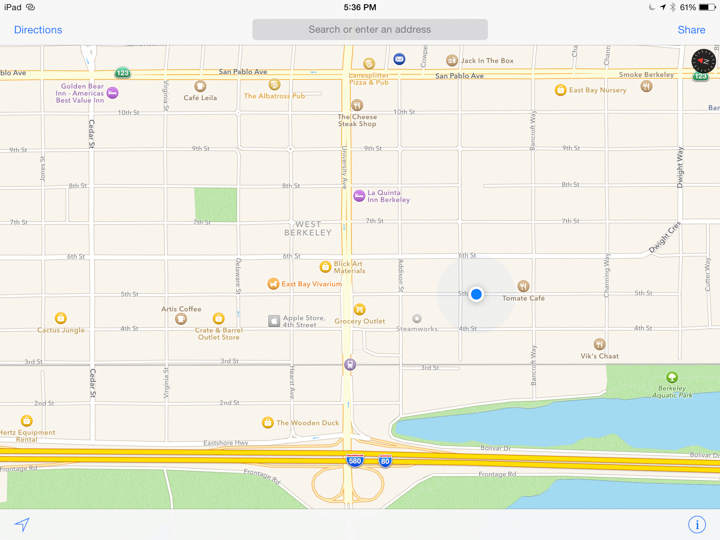The image size is (720, 540).
Task: Select the Cactus Jungle label
Action: click(x=61, y=330)
